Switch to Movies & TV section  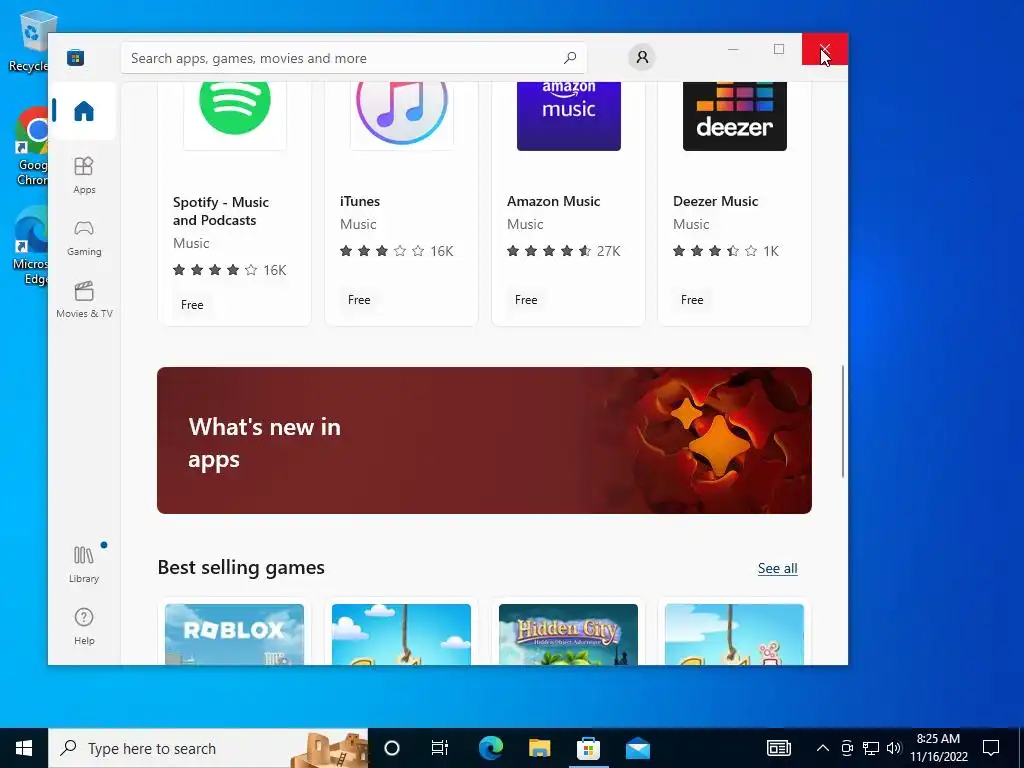(x=84, y=300)
